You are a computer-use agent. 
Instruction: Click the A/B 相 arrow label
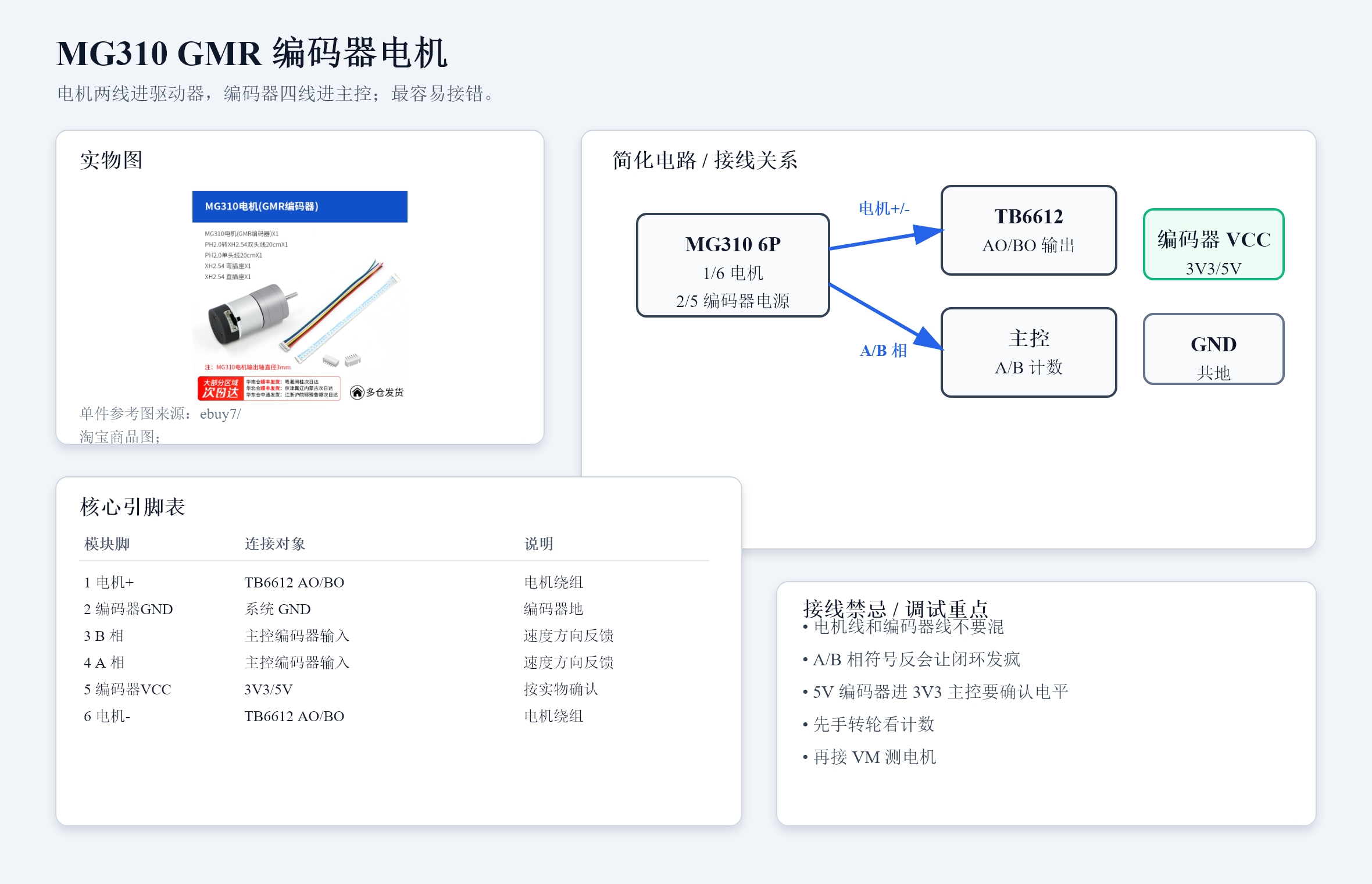pos(884,350)
